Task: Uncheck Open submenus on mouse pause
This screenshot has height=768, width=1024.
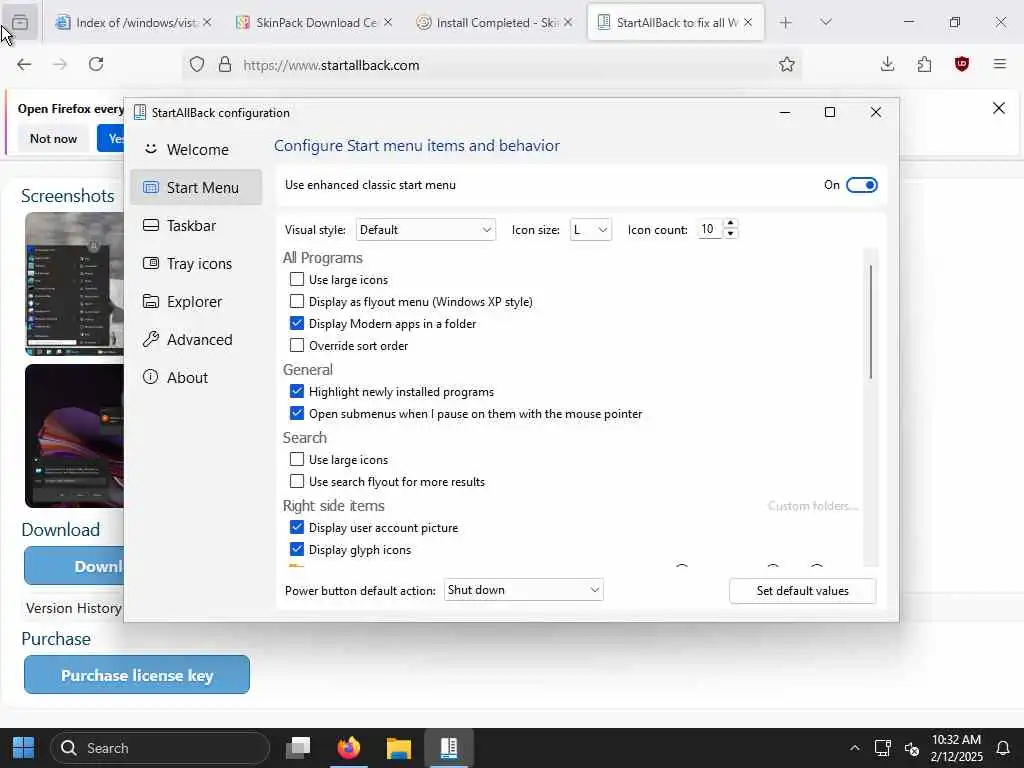Action: 296,413
